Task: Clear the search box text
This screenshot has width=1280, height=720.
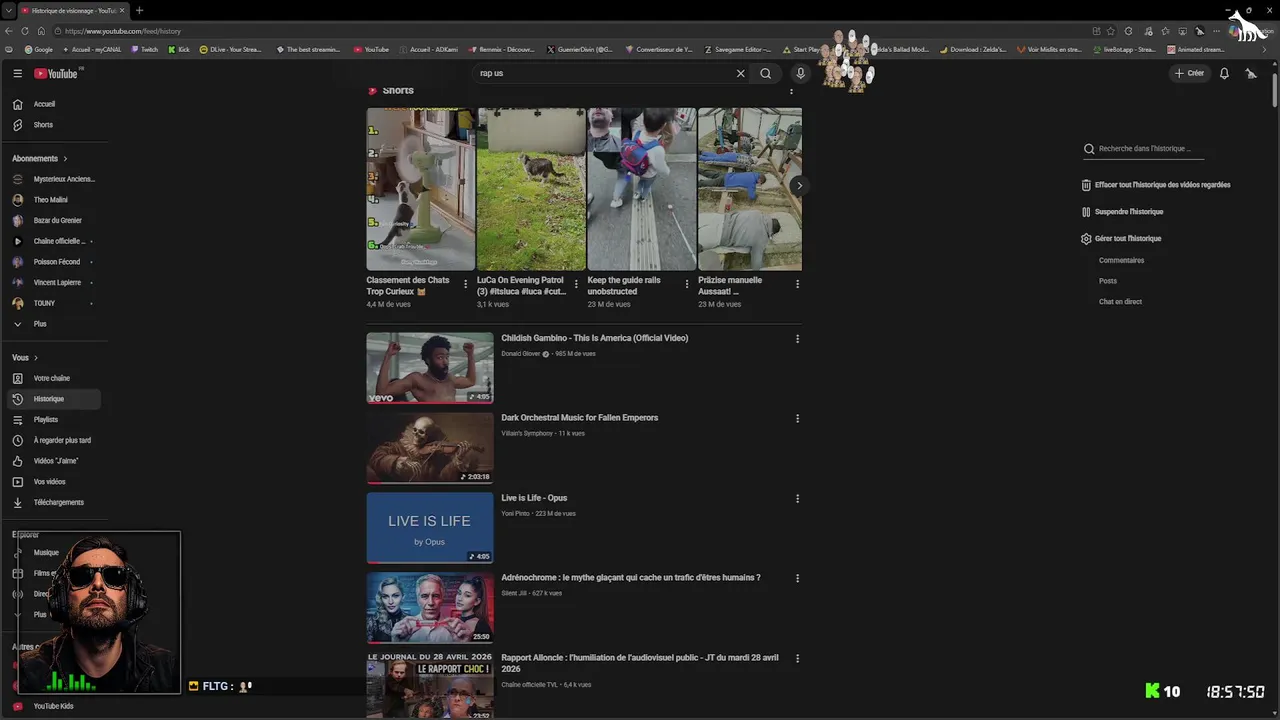Action: coord(740,73)
